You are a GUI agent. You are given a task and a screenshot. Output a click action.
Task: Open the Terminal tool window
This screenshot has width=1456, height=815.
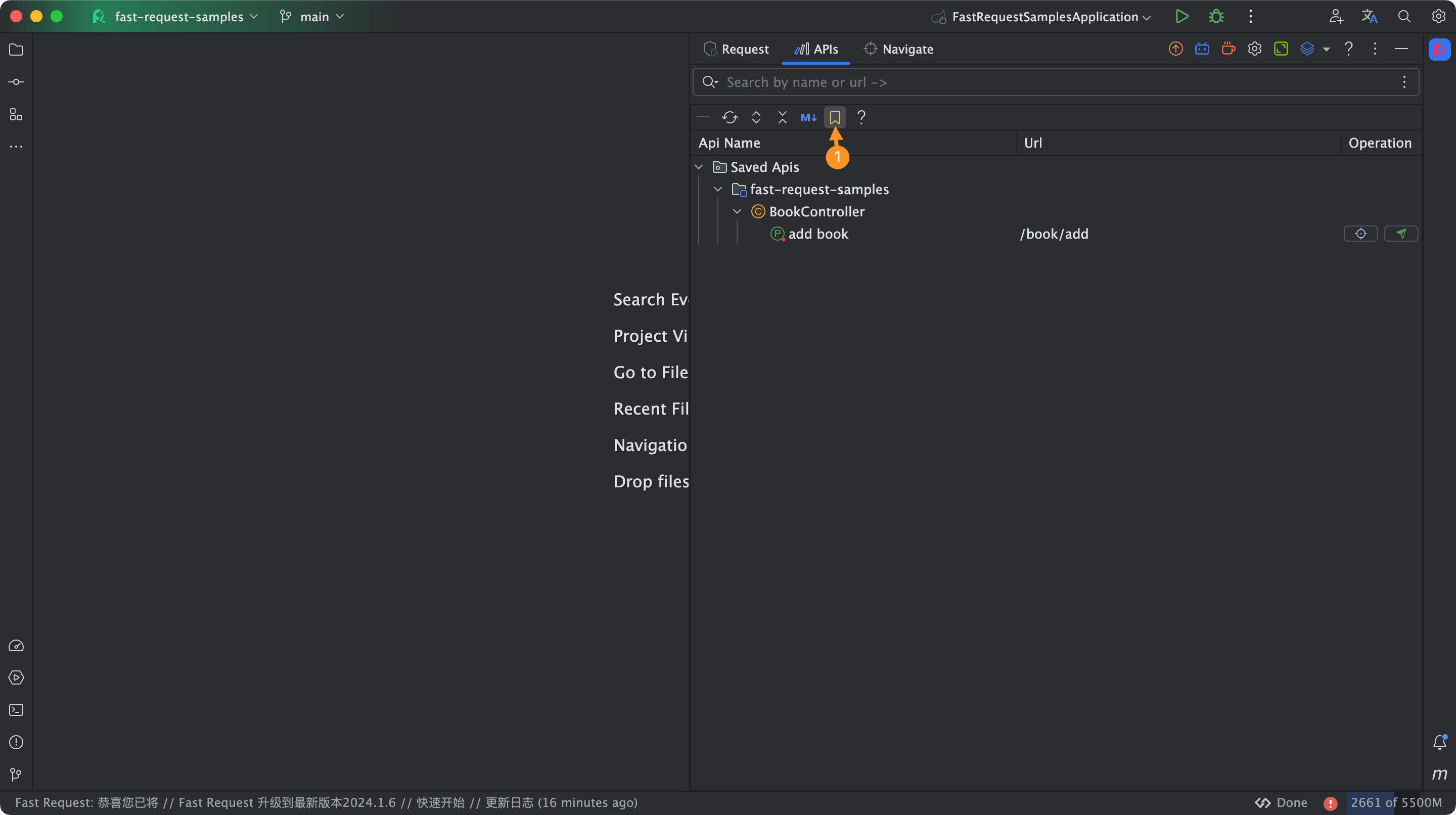pyautogui.click(x=16, y=710)
